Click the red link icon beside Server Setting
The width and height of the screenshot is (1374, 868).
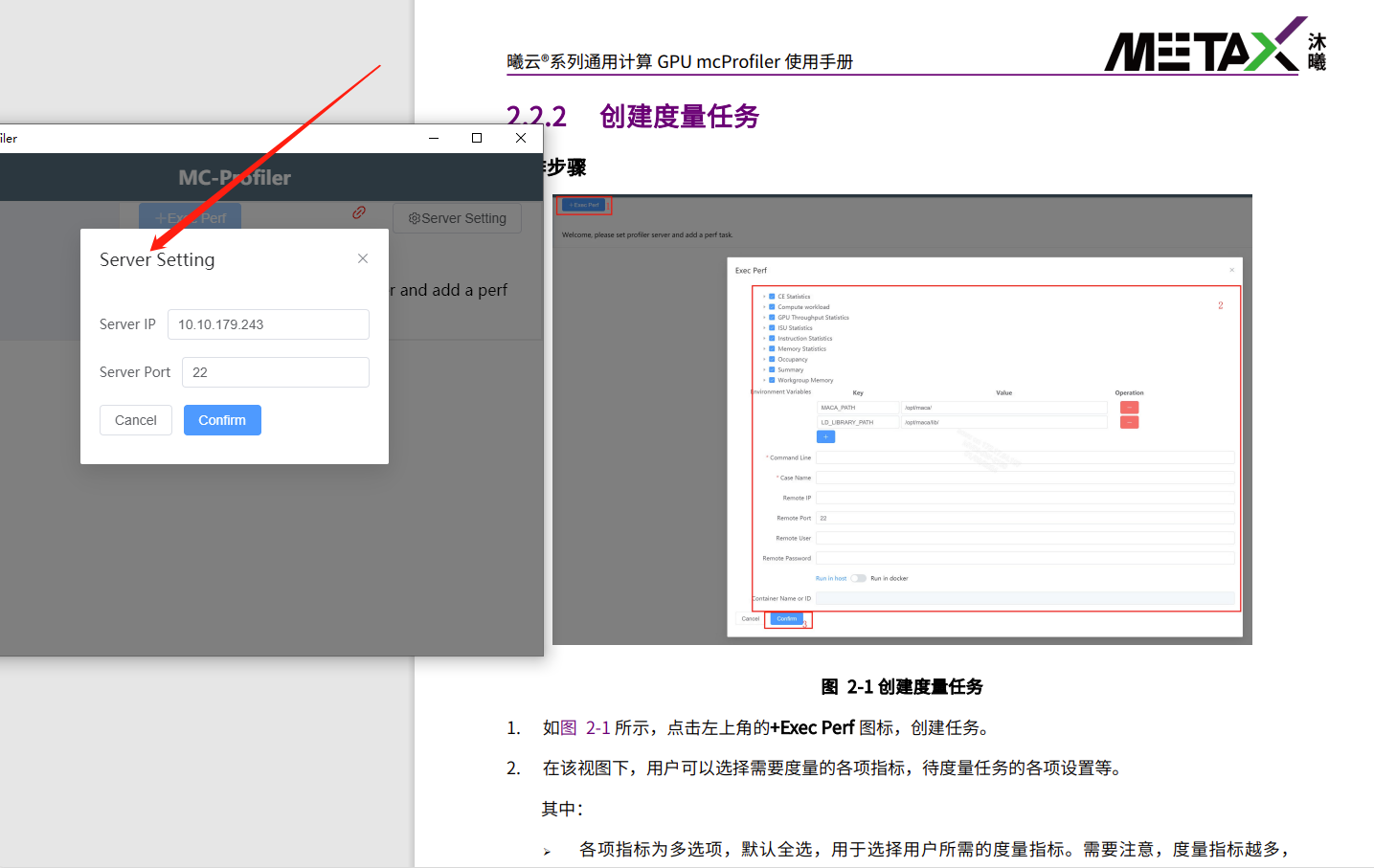[x=359, y=212]
